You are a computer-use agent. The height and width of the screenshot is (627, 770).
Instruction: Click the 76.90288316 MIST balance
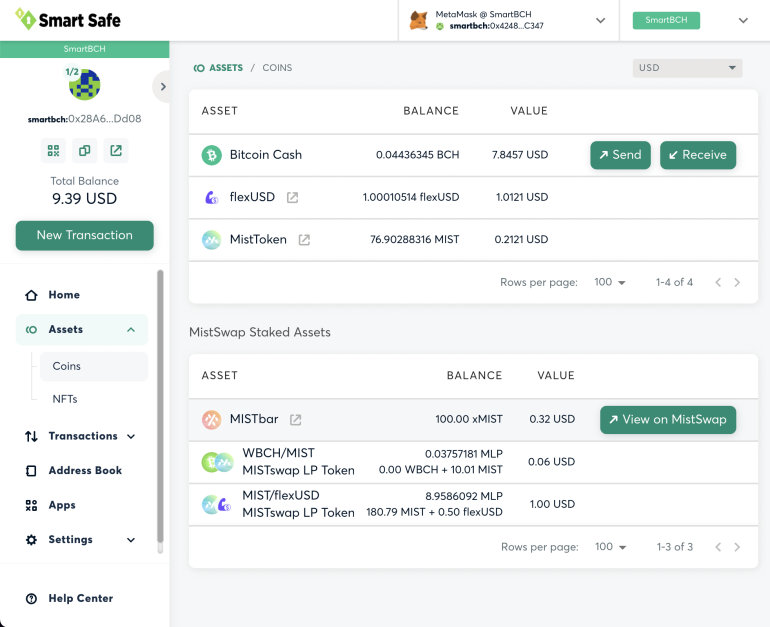[414, 240]
